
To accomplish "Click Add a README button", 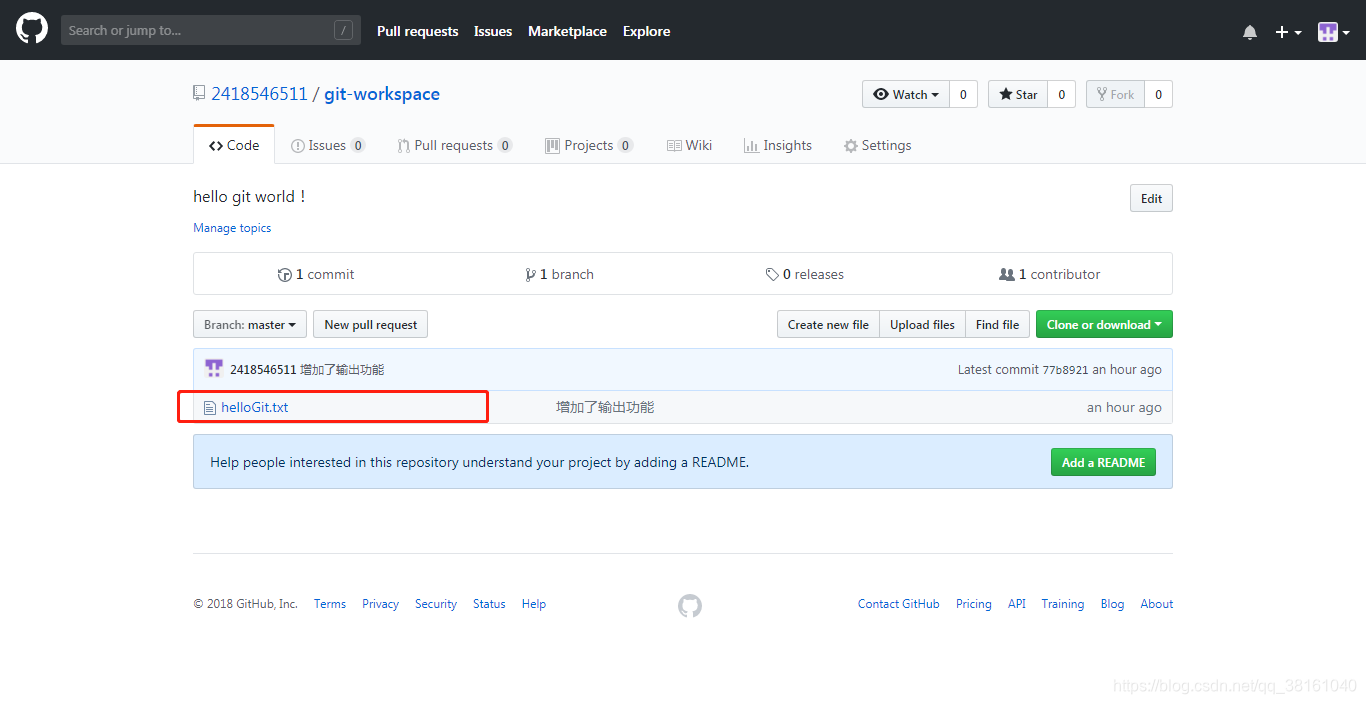I will pyautogui.click(x=1103, y=462).
